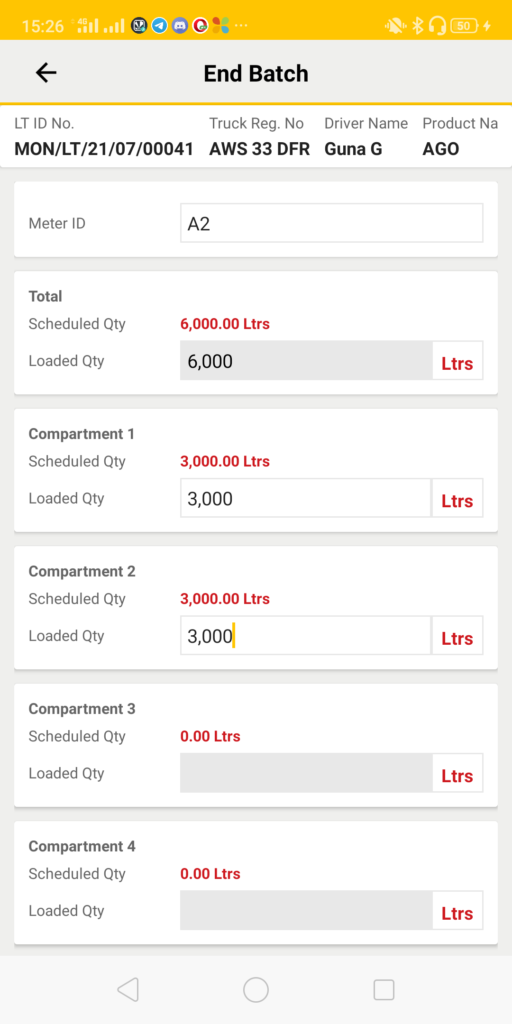Tap the Ltrs unit beside Compartment 1
Viewport: 512px width, 1024px height.
tap(457, 500)
